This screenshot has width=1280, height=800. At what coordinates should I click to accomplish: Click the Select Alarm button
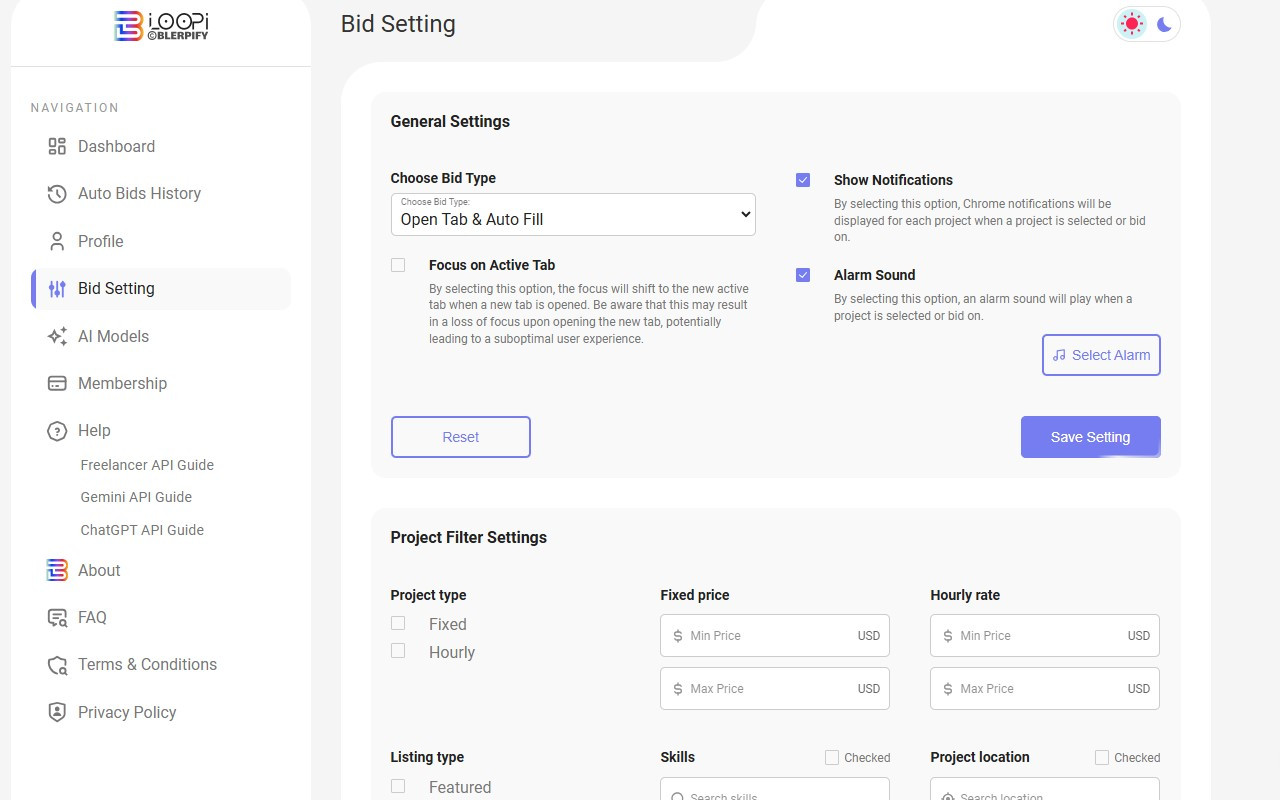[1101, 355]
